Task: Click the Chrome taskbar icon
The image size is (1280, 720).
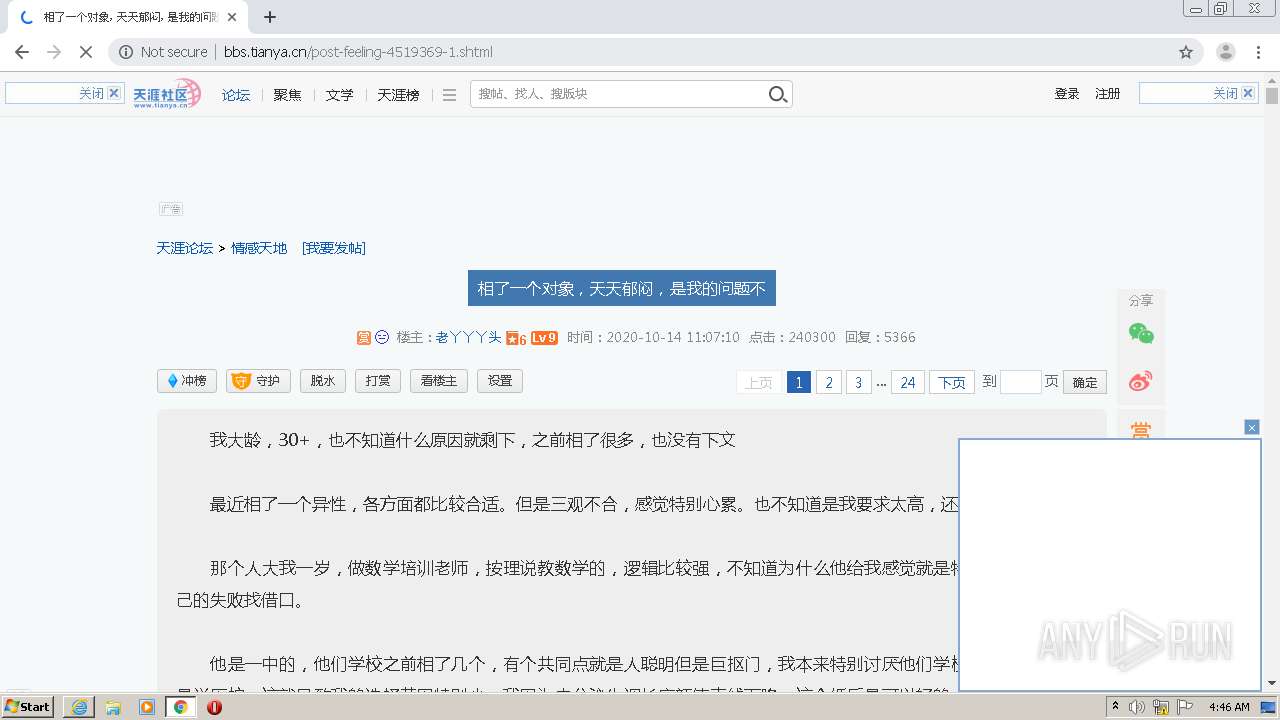Action: [181, 707]
